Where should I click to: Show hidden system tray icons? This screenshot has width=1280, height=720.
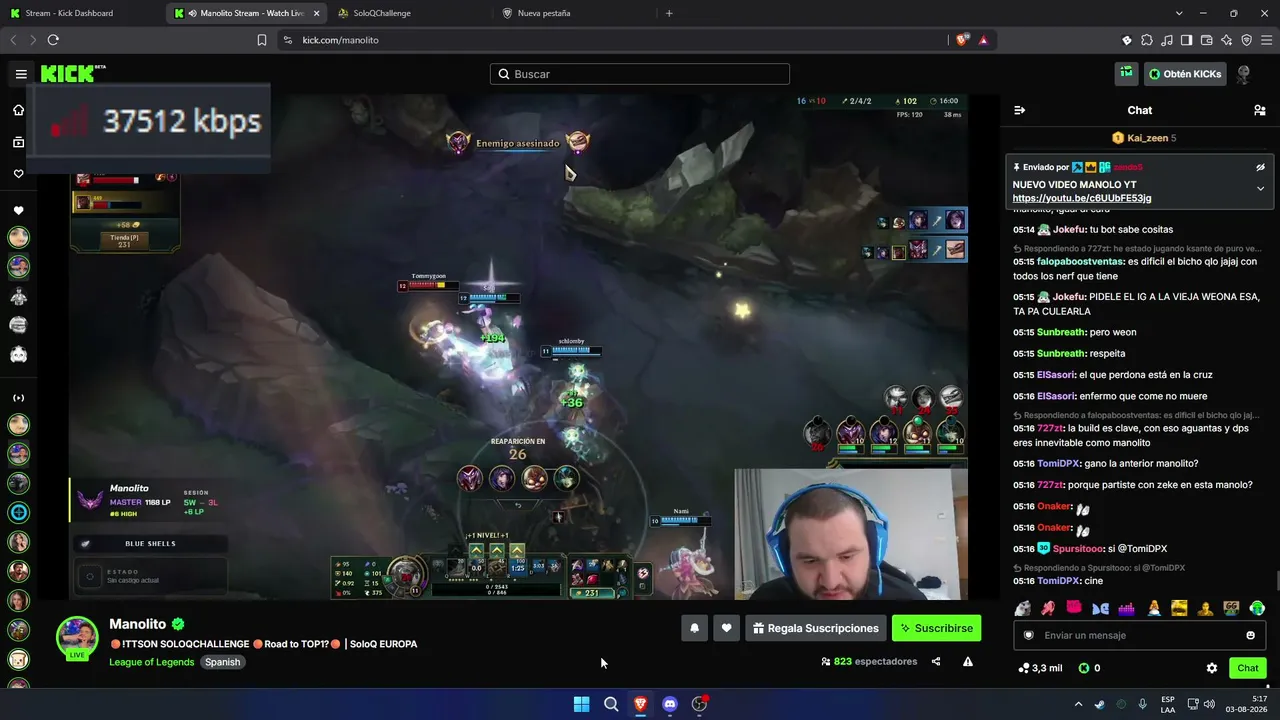click(x=1078, y=704)
